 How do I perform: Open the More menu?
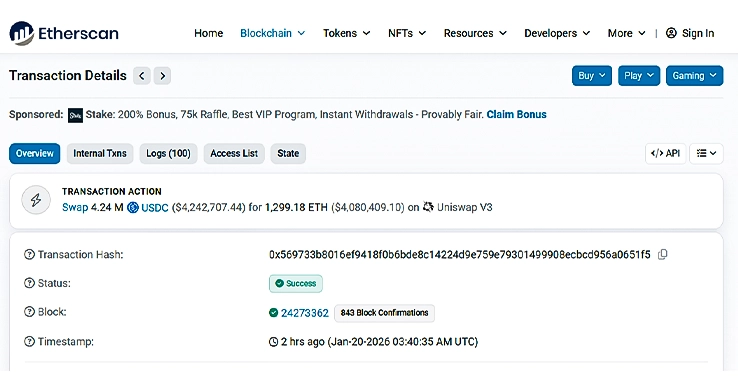626,33
